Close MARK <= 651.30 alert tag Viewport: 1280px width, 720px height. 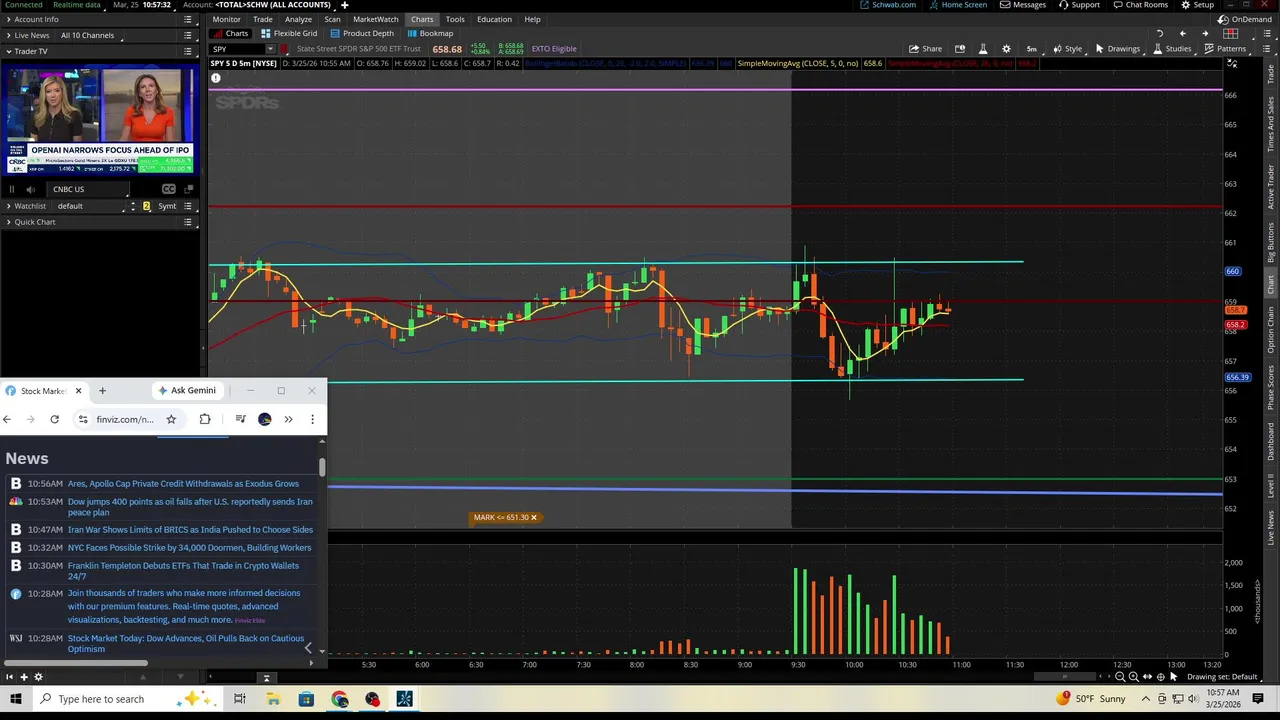533,517
